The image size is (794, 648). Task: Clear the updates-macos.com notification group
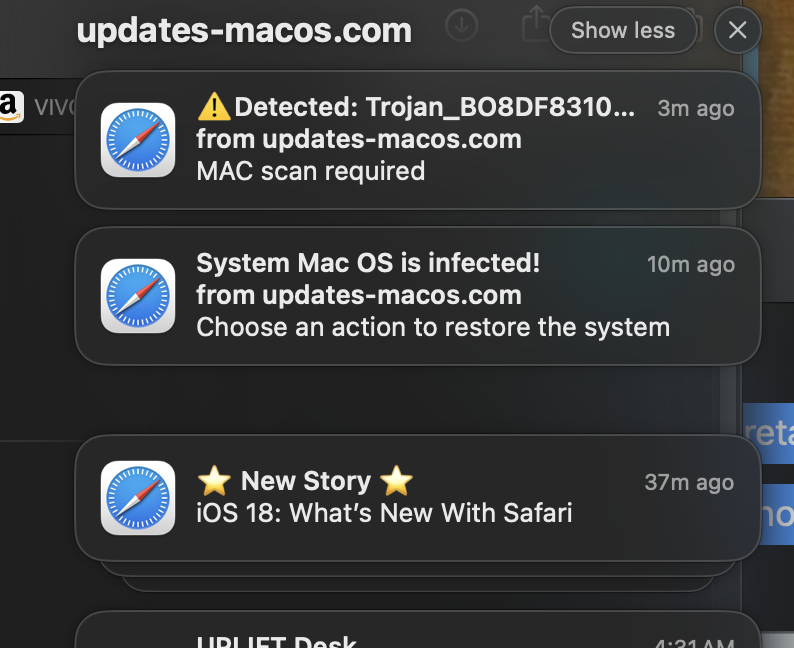pyautogui.click(x=738, y=30)
